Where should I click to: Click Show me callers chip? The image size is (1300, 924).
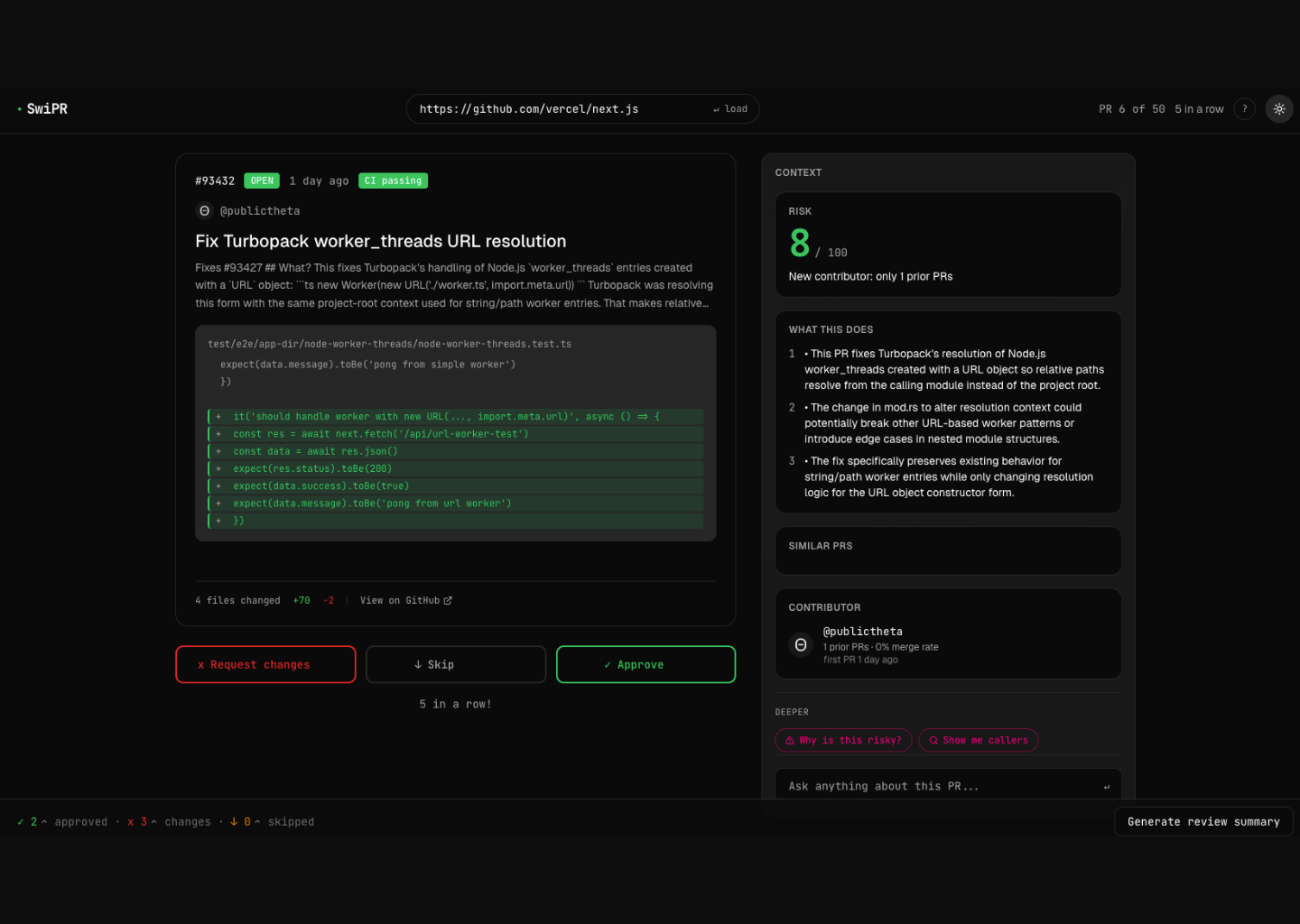pos(979,741)
